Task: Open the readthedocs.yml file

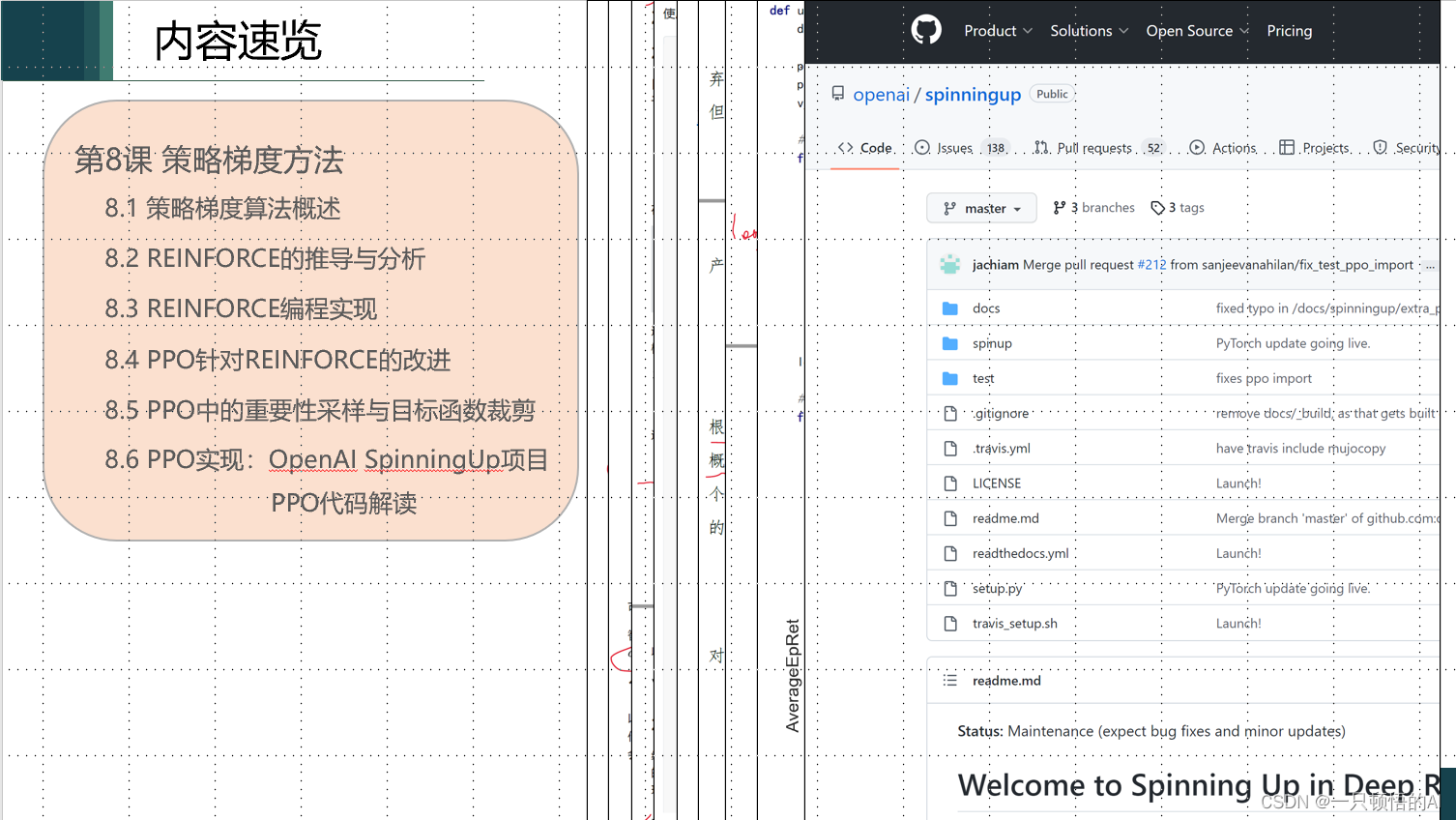Action: (1021, 553)
